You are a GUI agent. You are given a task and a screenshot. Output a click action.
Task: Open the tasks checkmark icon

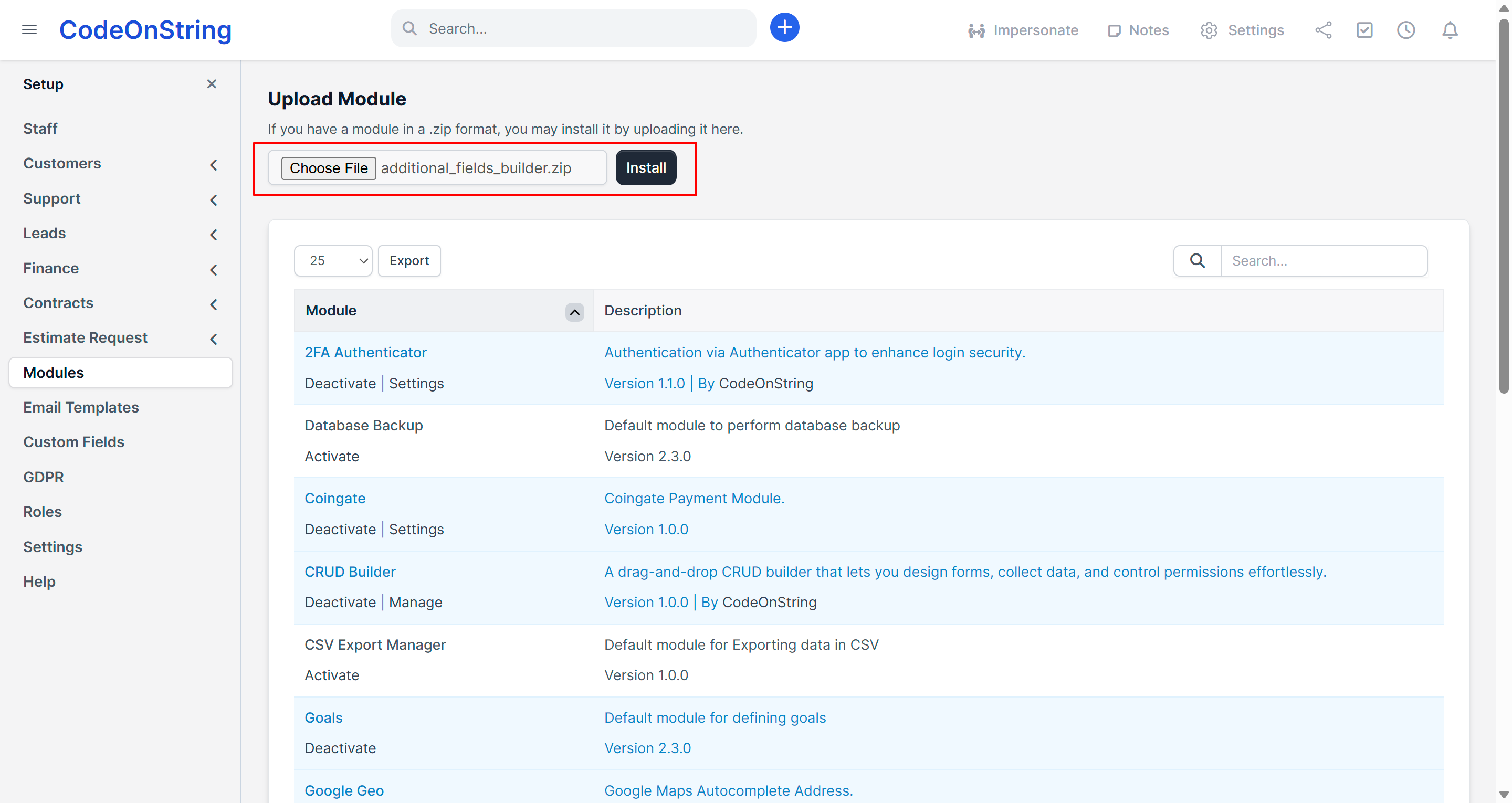click(1364, 30)
